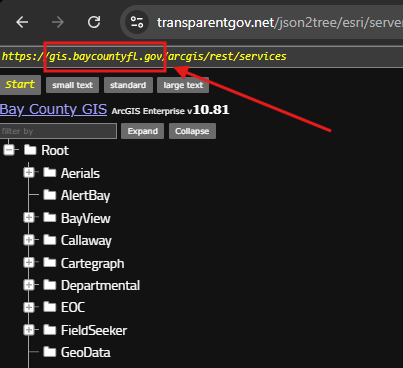Click the Cartegraph folder icon
Image resolution: width=403 pixels, height=368 pixels.
(x=50, y=262)
